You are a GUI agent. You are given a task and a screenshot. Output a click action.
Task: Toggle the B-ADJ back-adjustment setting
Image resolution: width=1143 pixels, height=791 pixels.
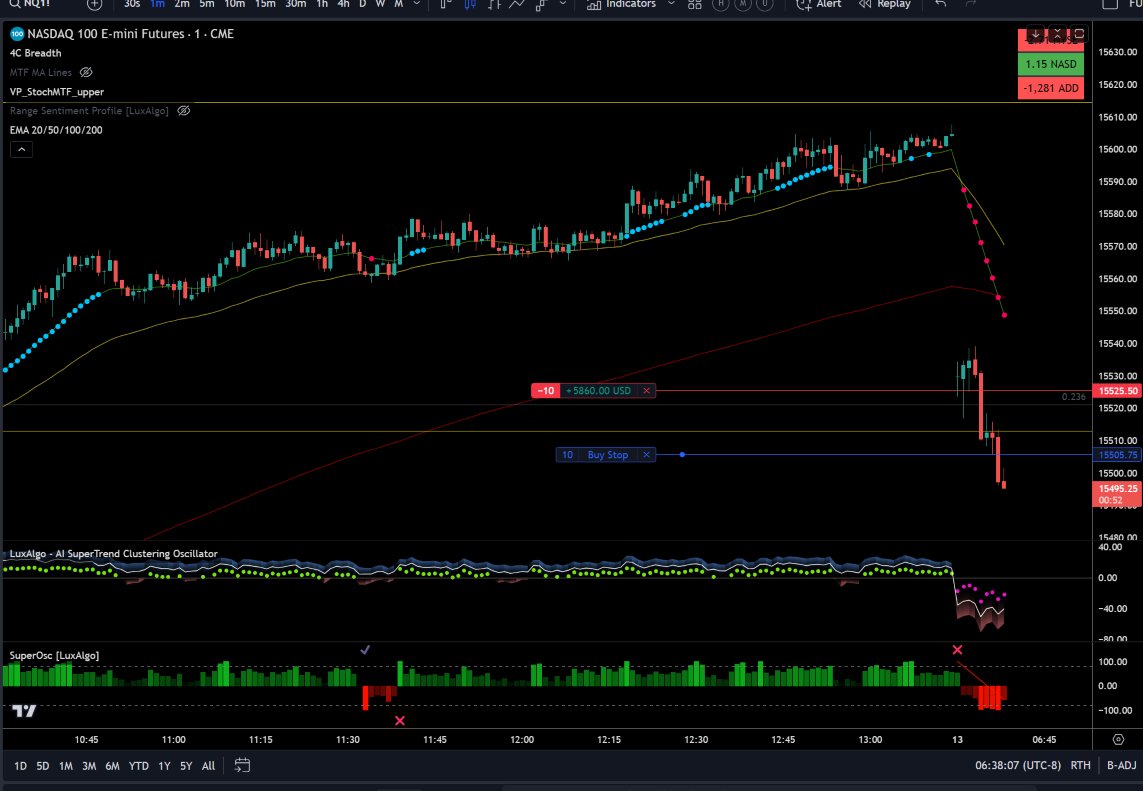(1121, 765)
